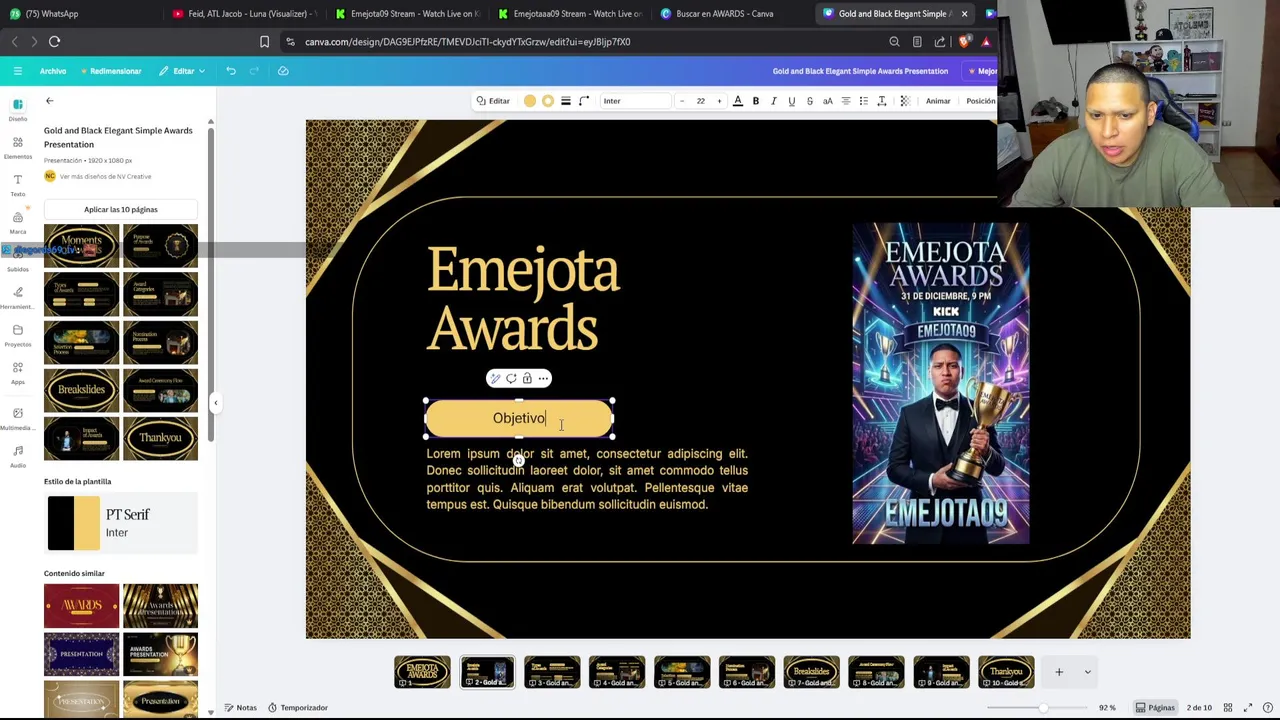This screenshot has height=720, width=1280.
Task: Undo the last action
Action: tap(231, 71)
